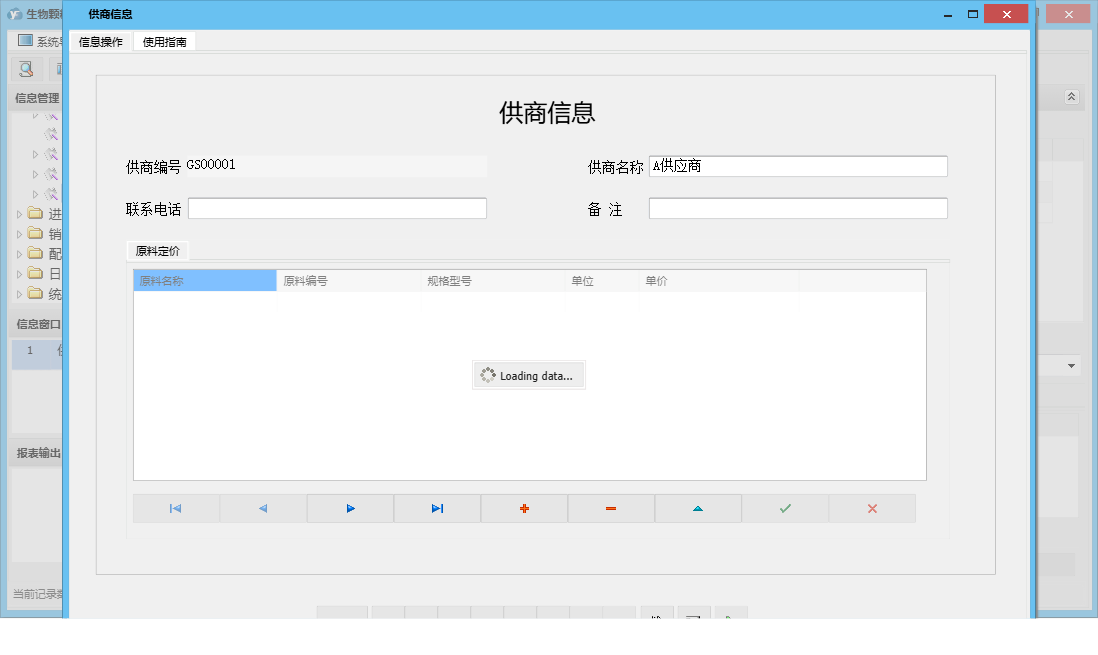1098x655 pixels.
Task: Select the 信息操作 tab
Action: coord(100,42)
